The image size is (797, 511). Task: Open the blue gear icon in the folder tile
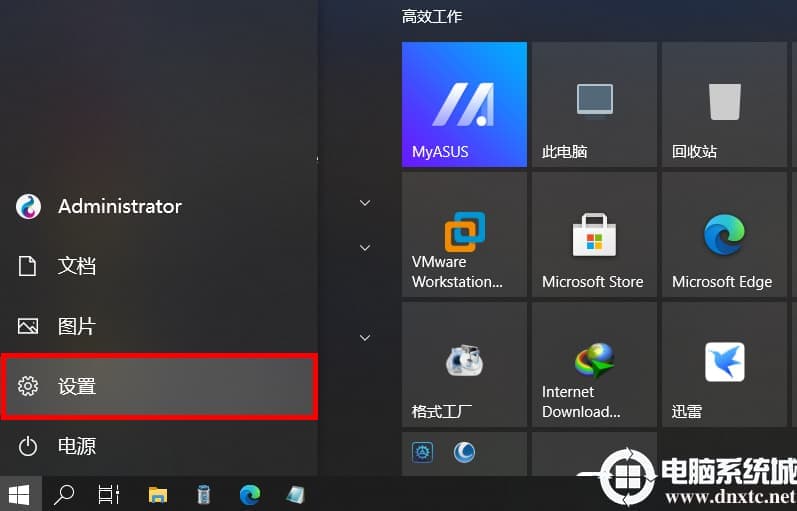[x=422, y=452]
